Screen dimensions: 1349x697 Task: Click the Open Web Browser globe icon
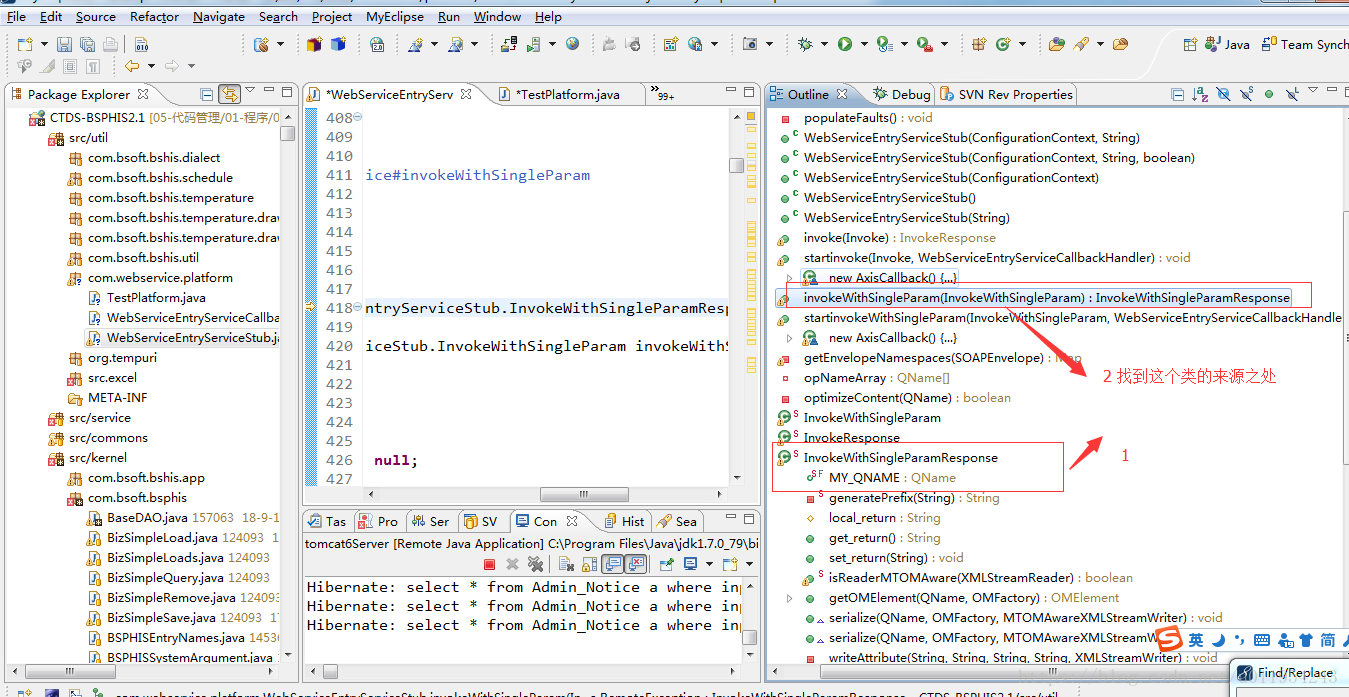coord(572,44)
